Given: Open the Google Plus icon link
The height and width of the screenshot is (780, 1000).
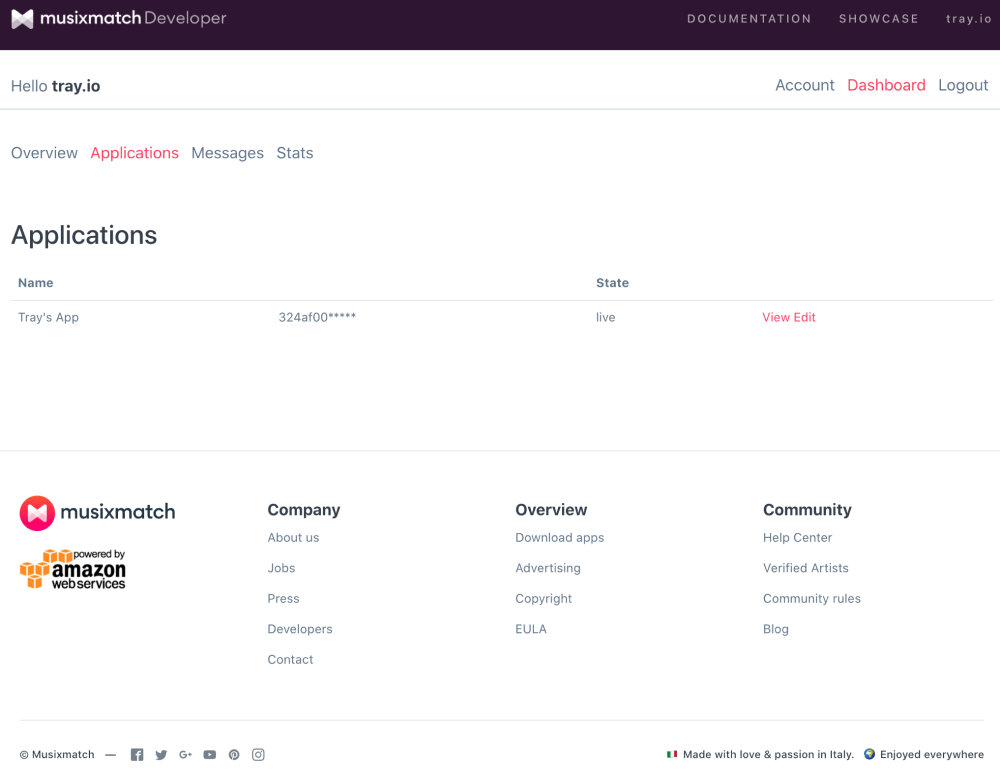Looking at the screenshot, I should tap(185, 755).
